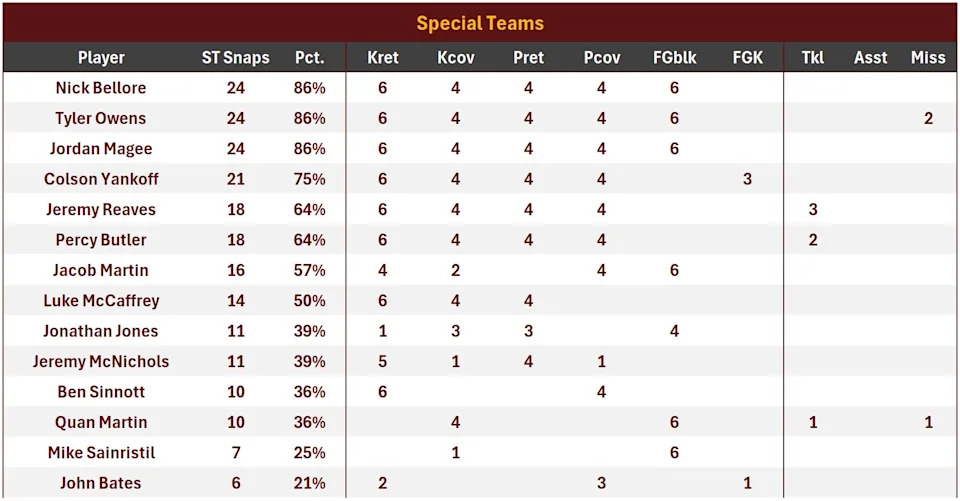Click Colson Yankoff's name cell
Screen dimensions: 960x501
[x=101, y=179]
